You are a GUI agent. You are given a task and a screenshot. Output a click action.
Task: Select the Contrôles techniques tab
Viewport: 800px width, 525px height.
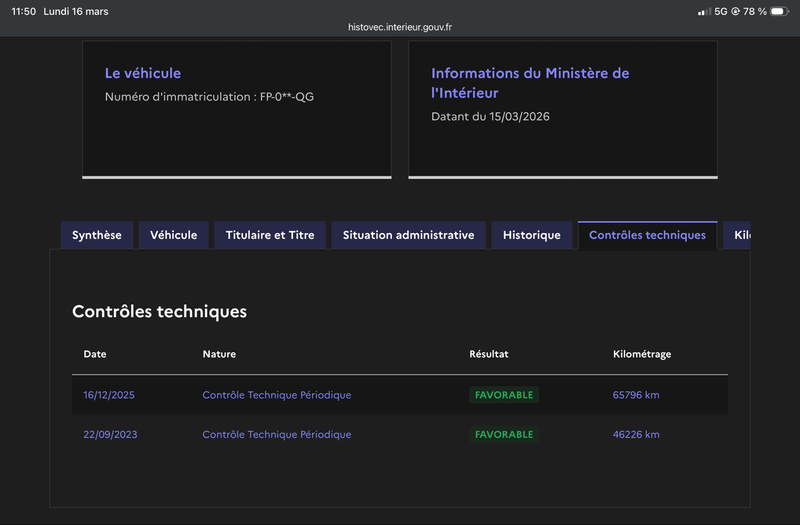pos(647,235)
